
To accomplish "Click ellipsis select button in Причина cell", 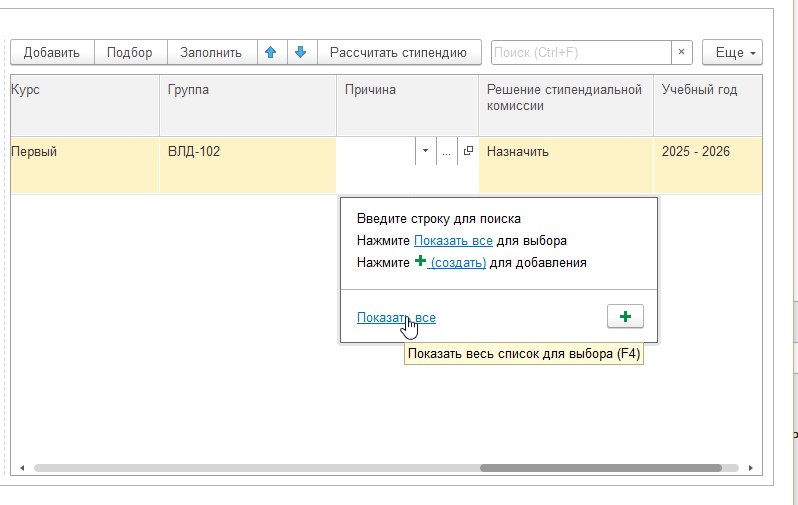I will pyautogui.click(x=446, y=151).
